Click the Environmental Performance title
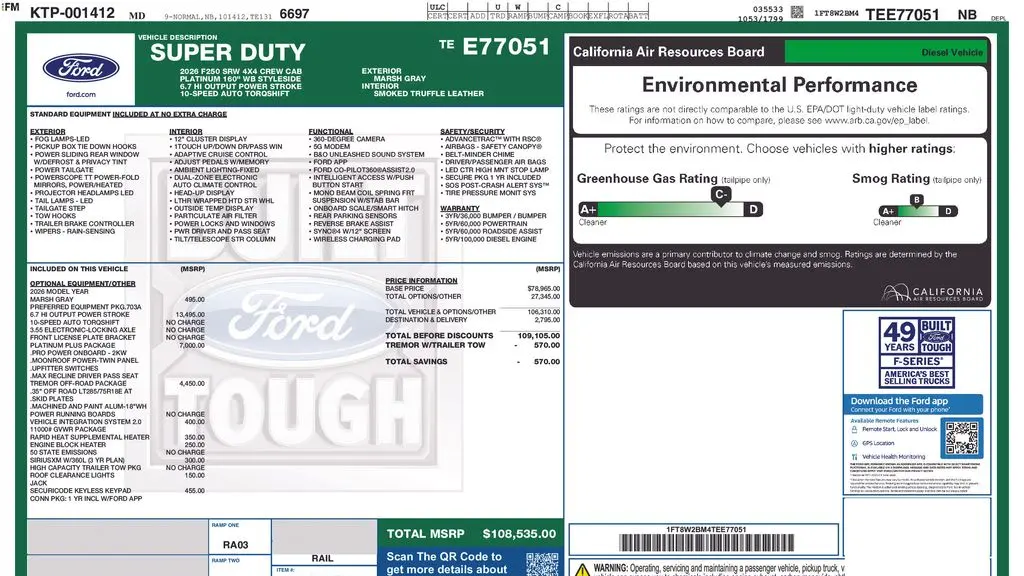 tap(779, 85)
